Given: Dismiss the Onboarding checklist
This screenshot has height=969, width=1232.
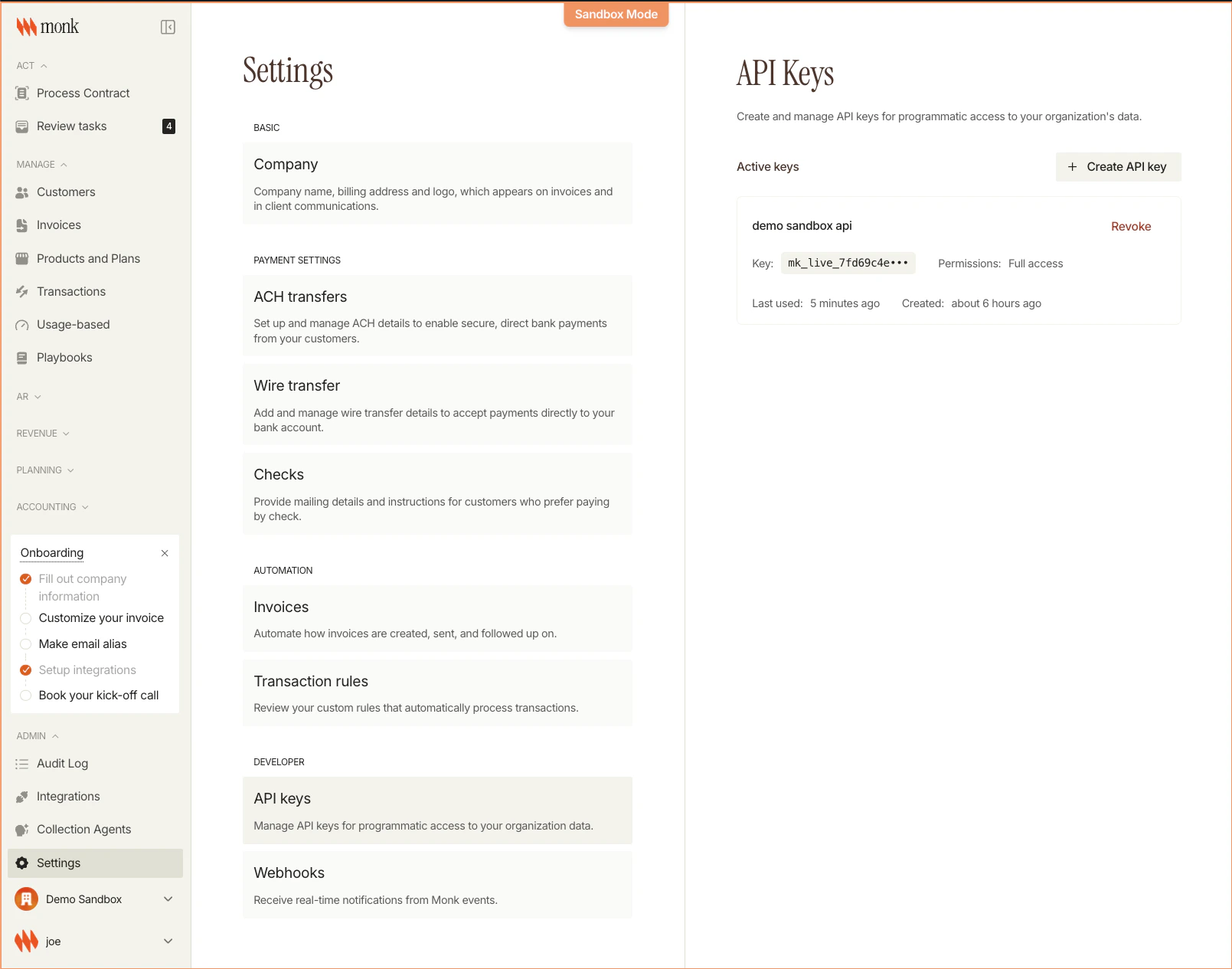Looking at the screenshot, I should pyautogui.click(x=164, y=552).
